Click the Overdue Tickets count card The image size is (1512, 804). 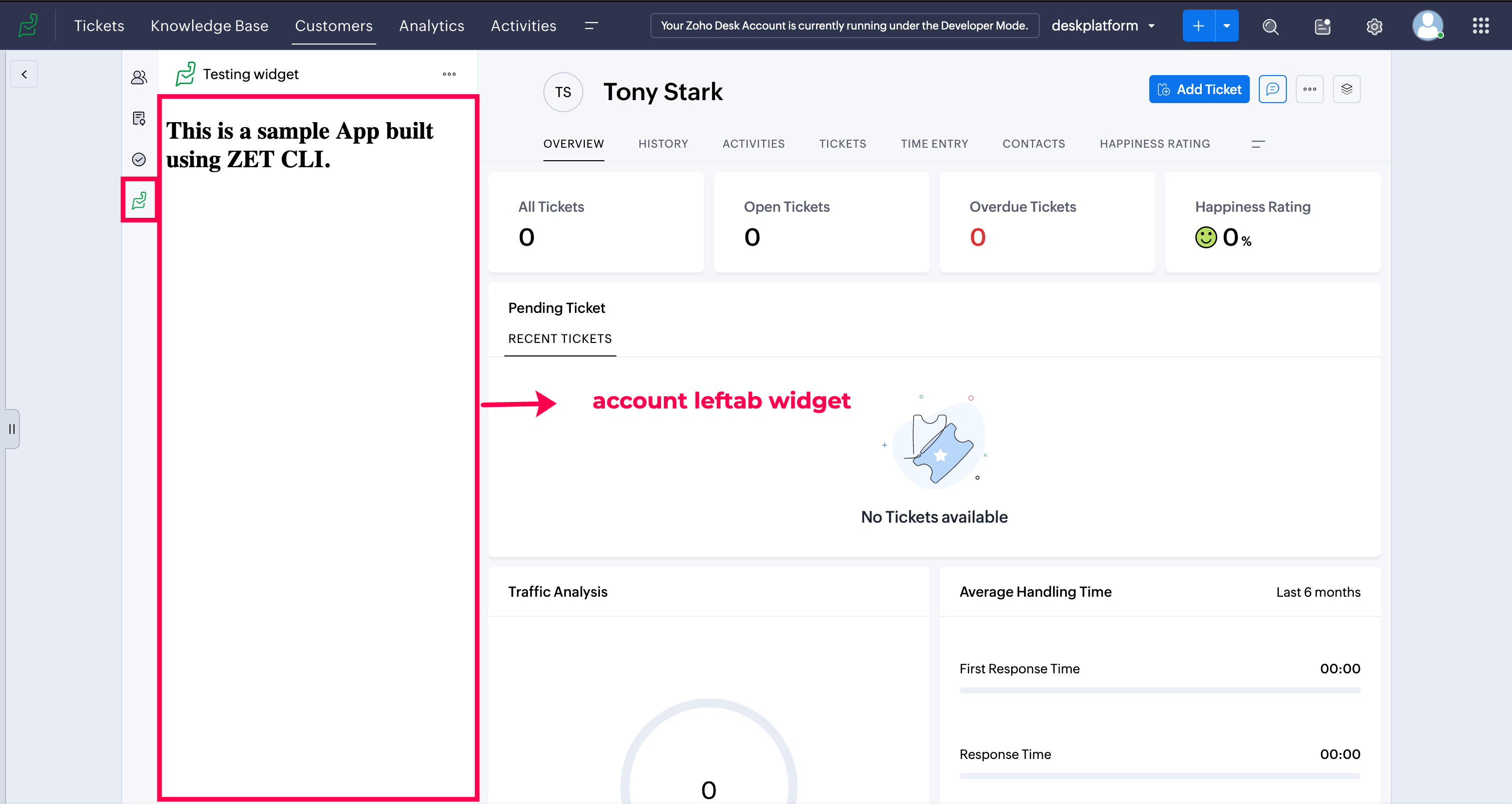1047,222
